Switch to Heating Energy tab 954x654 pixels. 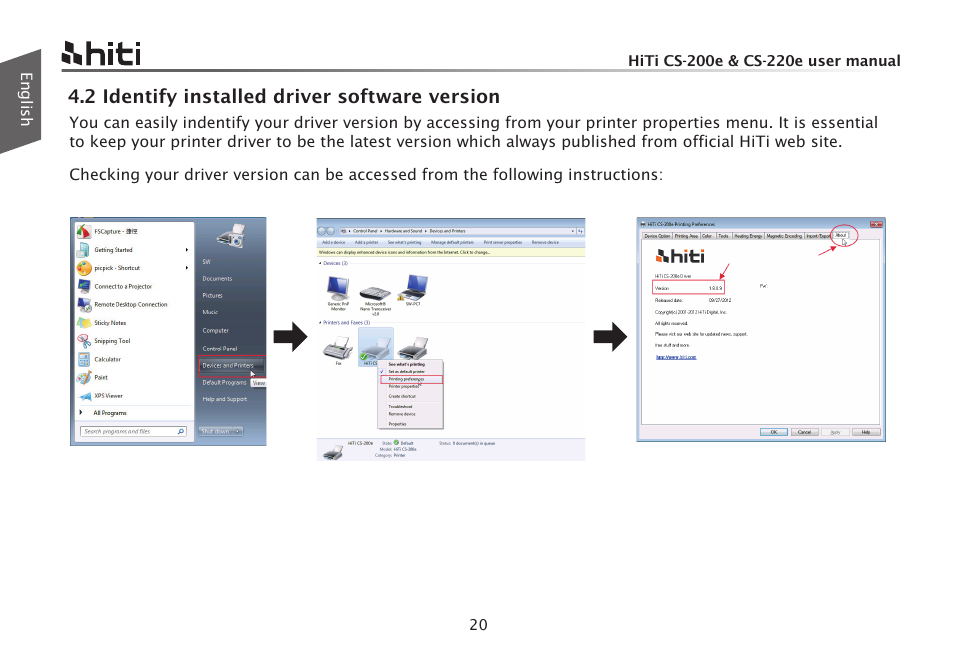(748, 236)
